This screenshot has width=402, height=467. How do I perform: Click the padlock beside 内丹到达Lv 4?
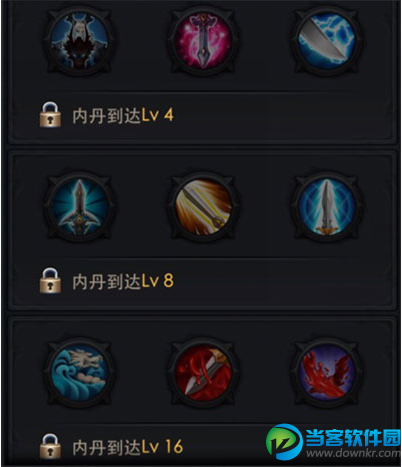pyautogui.click(x=50, y=115)
